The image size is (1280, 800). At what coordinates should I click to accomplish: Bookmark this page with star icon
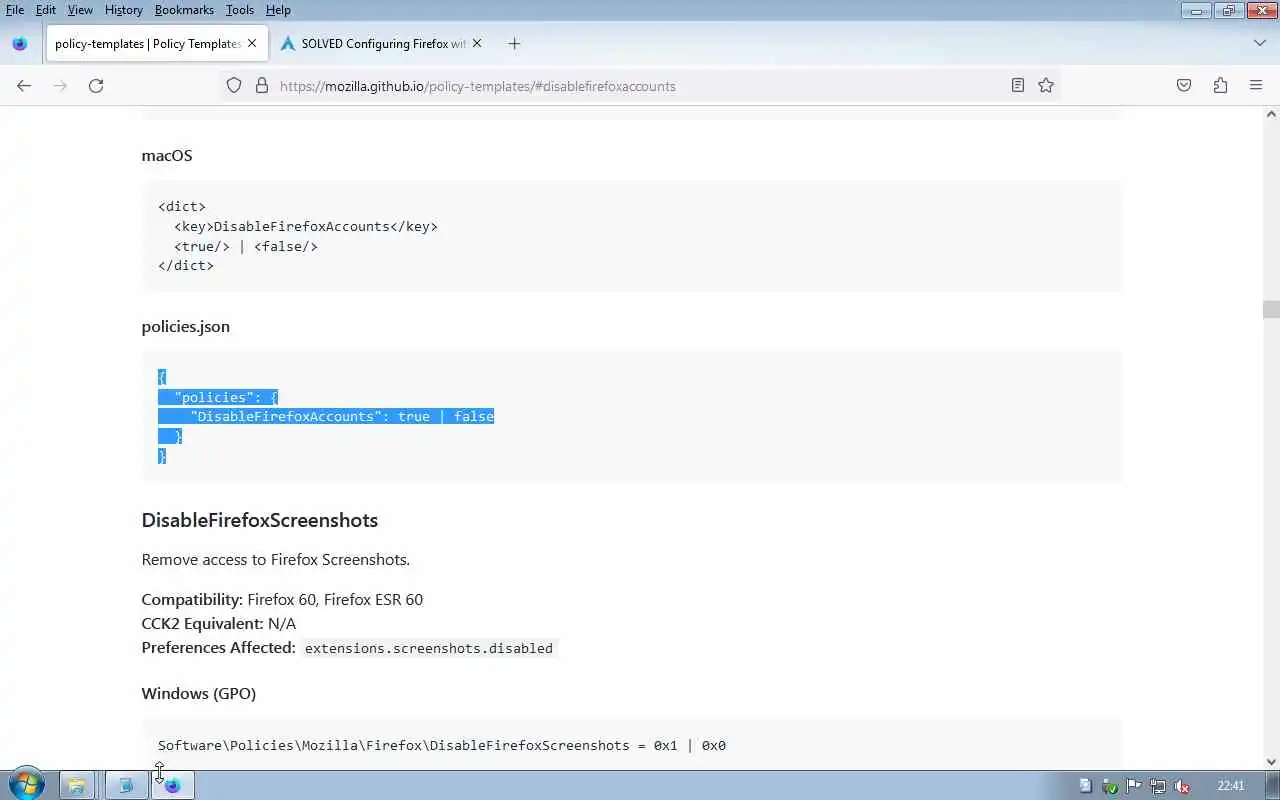point(1046,86)
